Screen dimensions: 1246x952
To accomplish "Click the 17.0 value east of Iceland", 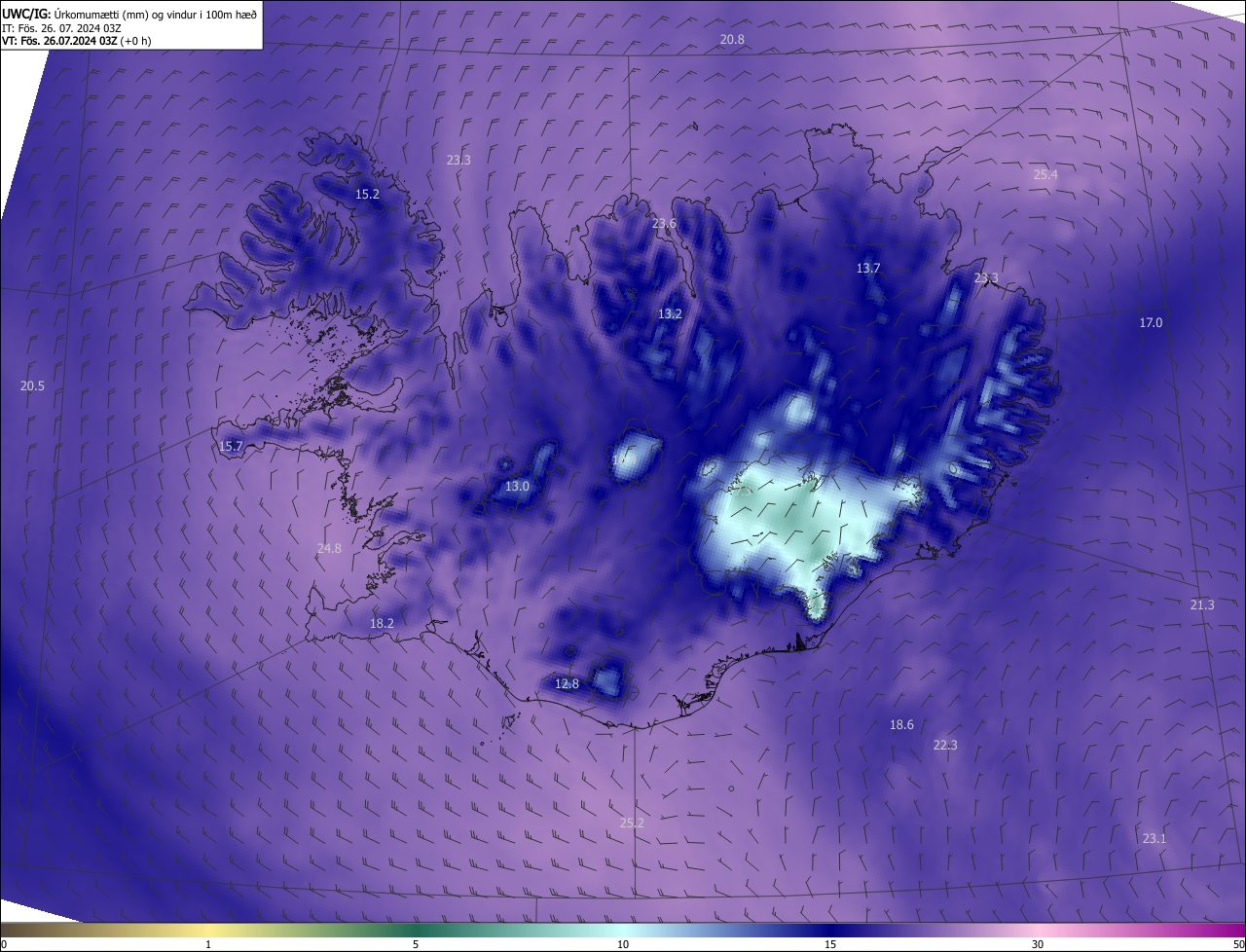I will coord(1151,323).
